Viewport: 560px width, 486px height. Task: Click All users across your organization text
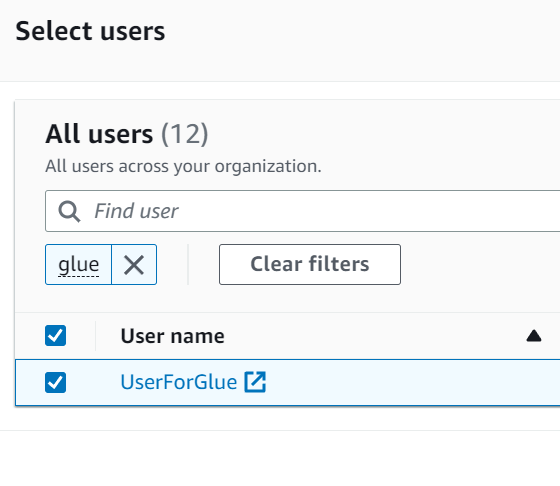click(x=183, y=166)
